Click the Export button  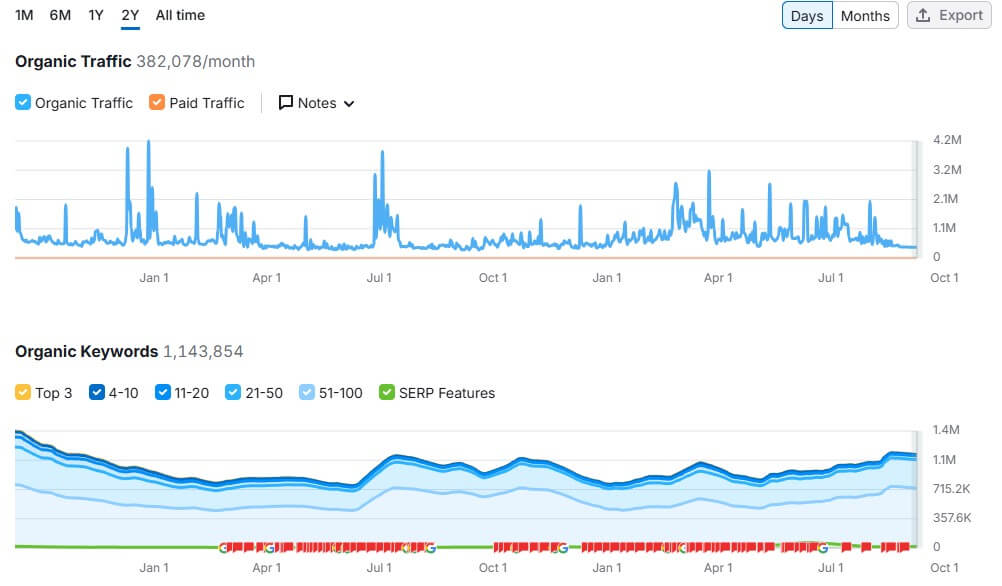point(948,15)
